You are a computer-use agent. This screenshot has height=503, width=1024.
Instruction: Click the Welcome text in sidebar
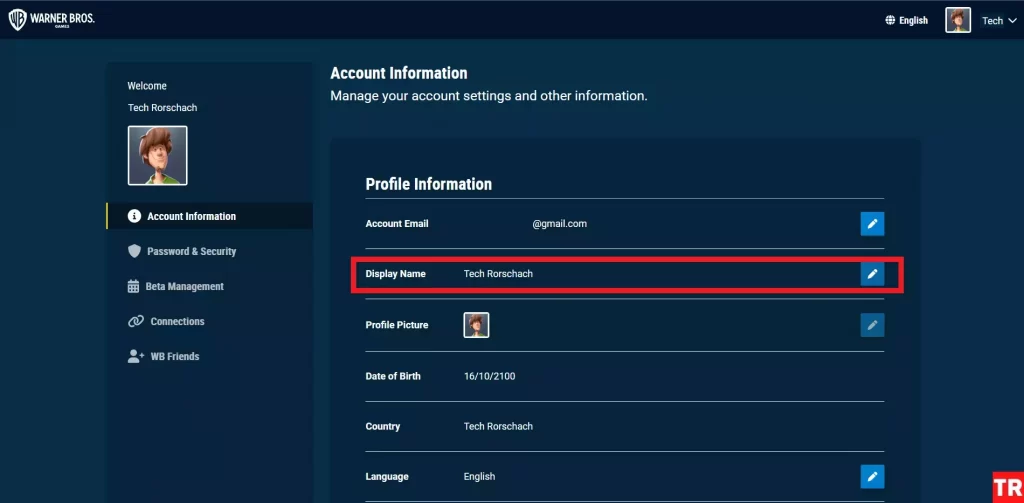pyautogui.click(x=147, y=86)
